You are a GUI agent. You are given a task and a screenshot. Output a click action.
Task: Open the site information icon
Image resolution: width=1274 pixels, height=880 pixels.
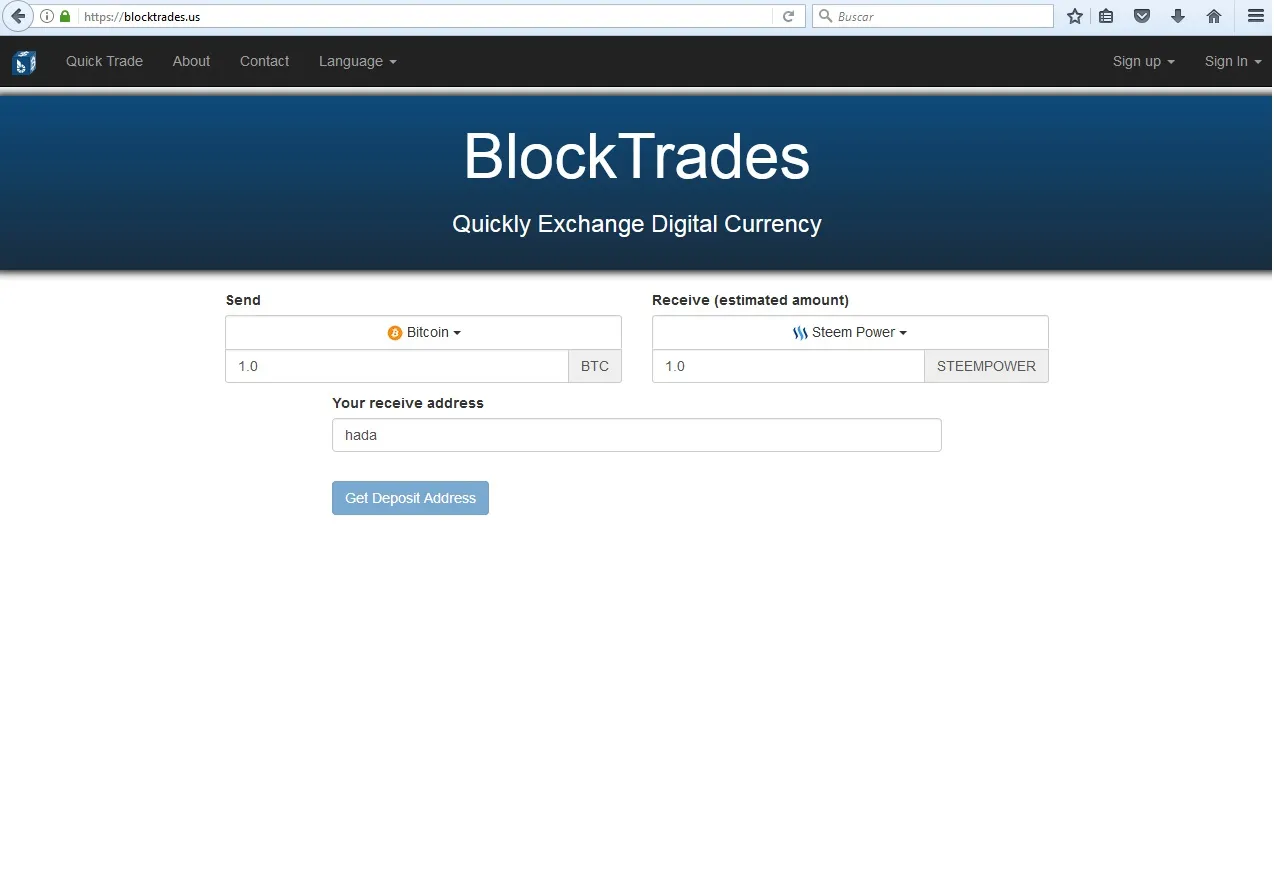(x=47, y=16)
